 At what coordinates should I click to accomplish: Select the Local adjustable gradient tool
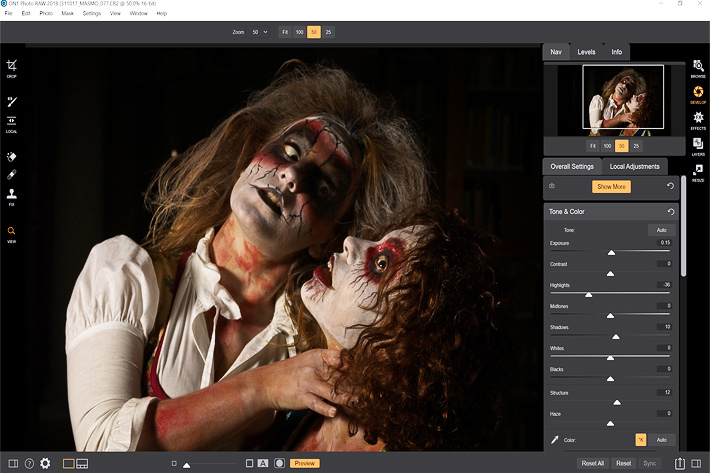click(x=11, y=124)
